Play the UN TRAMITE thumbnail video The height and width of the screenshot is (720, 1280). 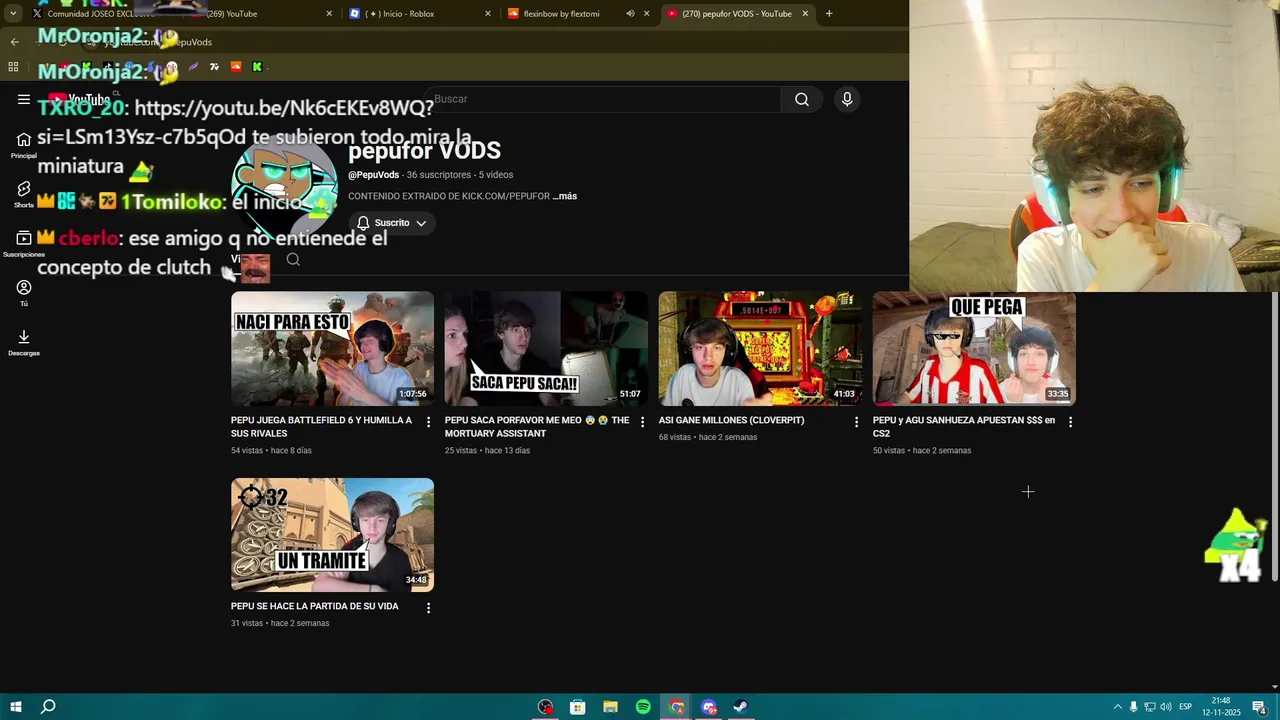coord(332,535)
